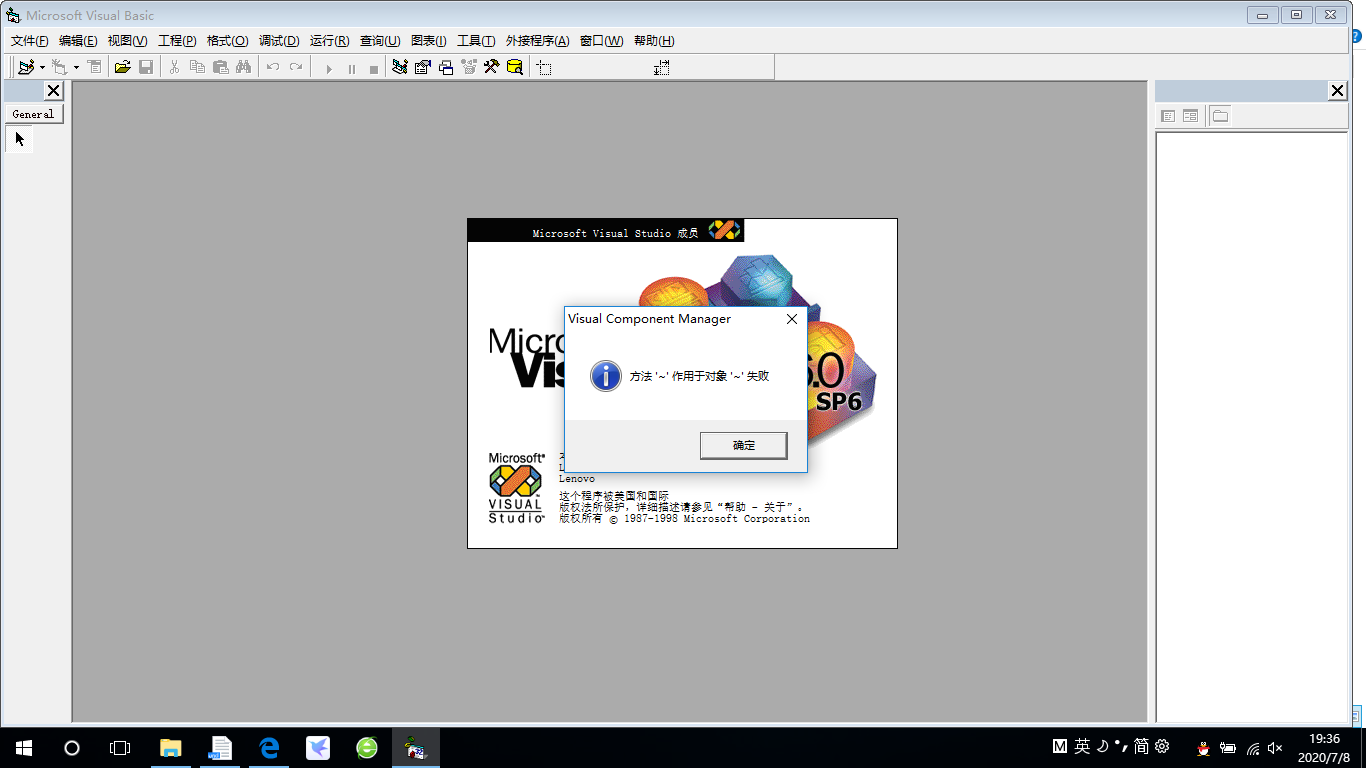The height and width of the screenshot is (768, 1366).
Task: Open the 图表(I) menu
Action: click(x=428, y=41)
